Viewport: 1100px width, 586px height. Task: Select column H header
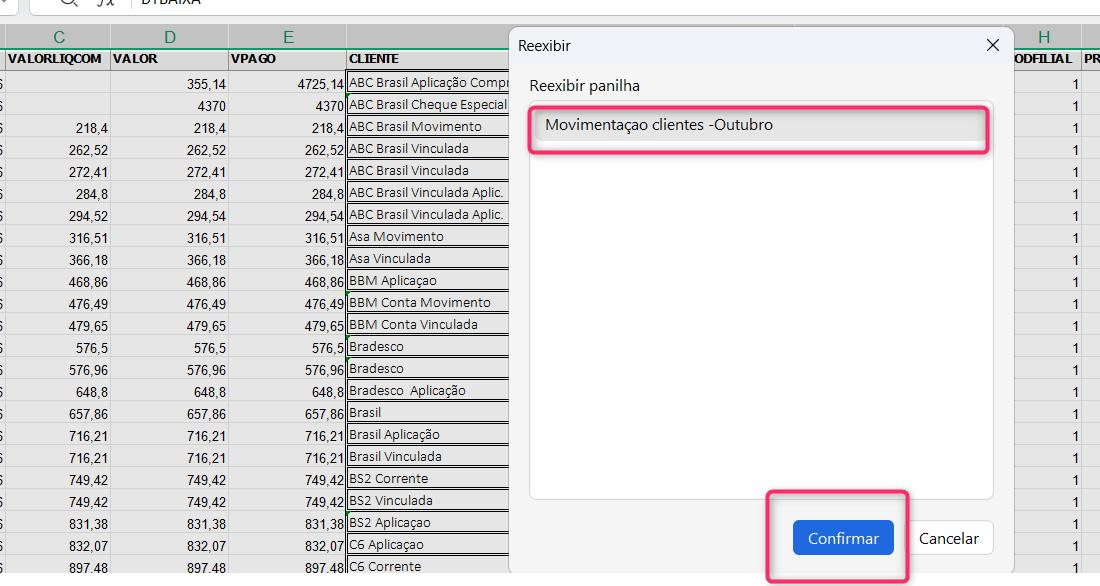[1044, 37]
